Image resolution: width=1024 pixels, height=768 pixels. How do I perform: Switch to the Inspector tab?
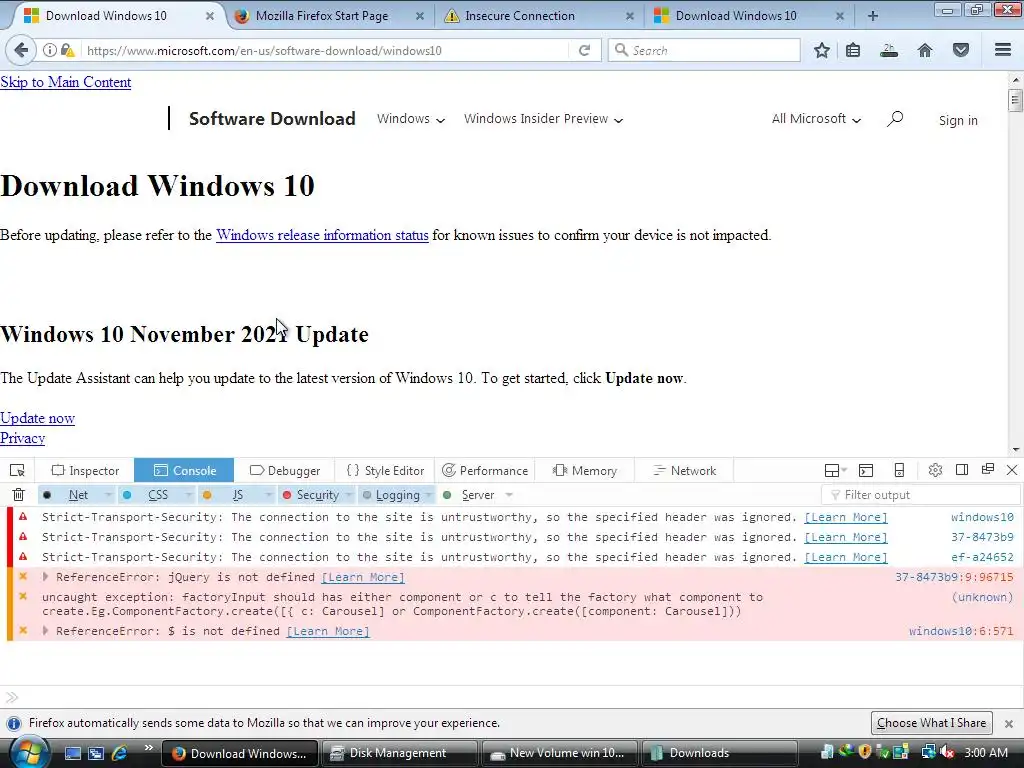coord(86,470)
